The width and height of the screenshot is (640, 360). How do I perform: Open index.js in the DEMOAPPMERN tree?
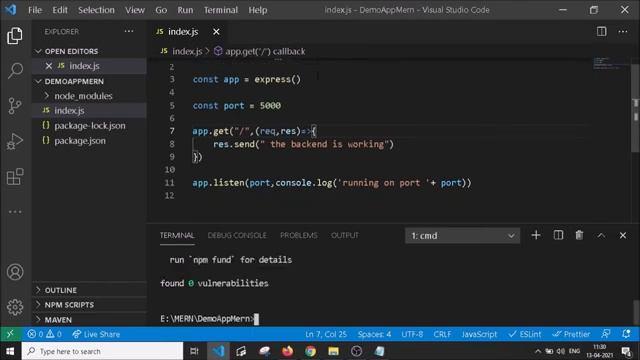click(x=89, y=111)
